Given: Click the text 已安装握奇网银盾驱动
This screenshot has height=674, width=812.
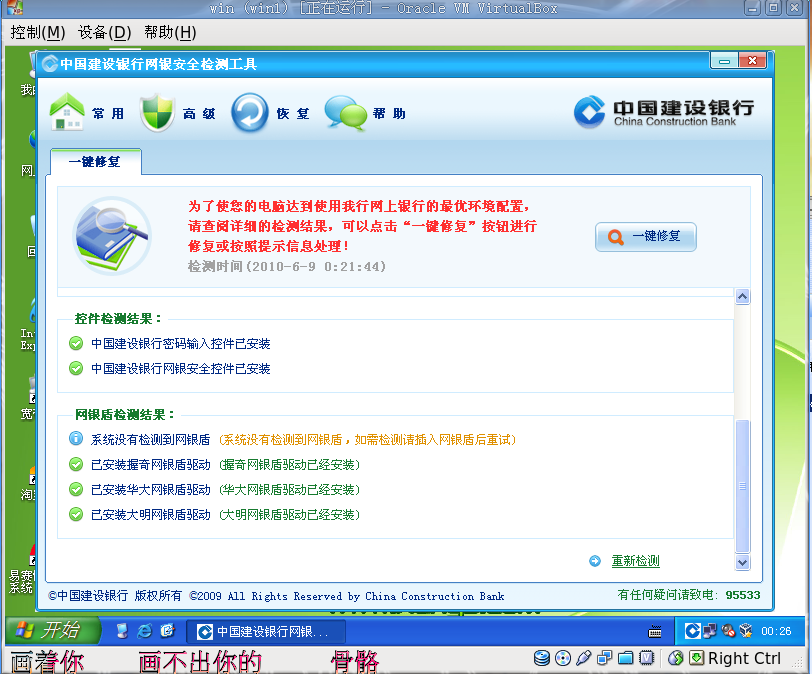Looking at the screenshot, I should [151, 465].
